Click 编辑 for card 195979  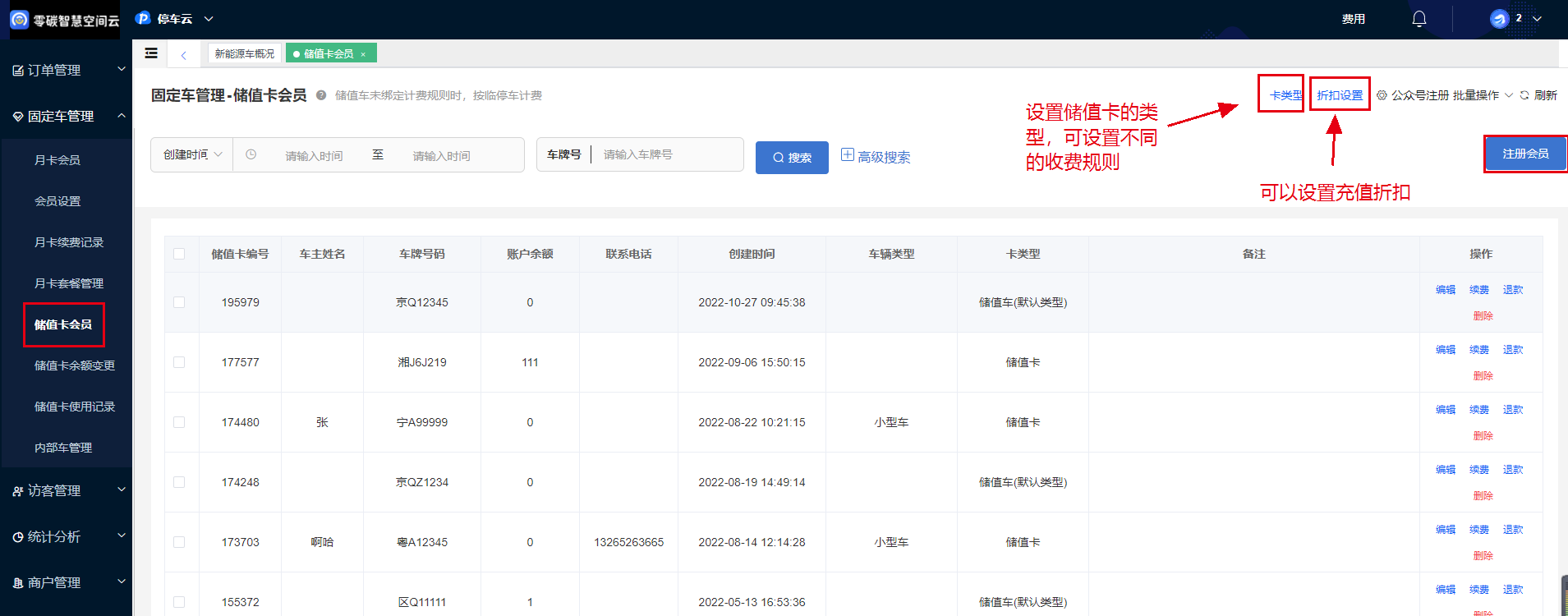1446,290
